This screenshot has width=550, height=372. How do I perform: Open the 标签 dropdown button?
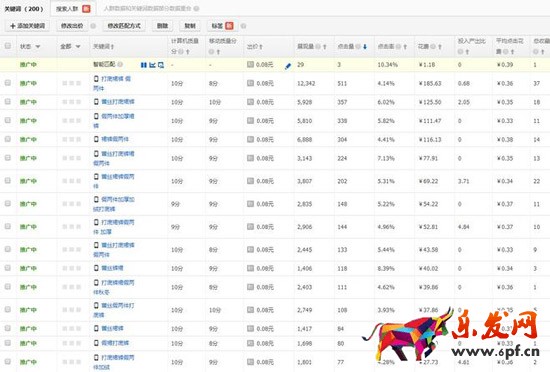pyautogui.click(x=222, y=26)
